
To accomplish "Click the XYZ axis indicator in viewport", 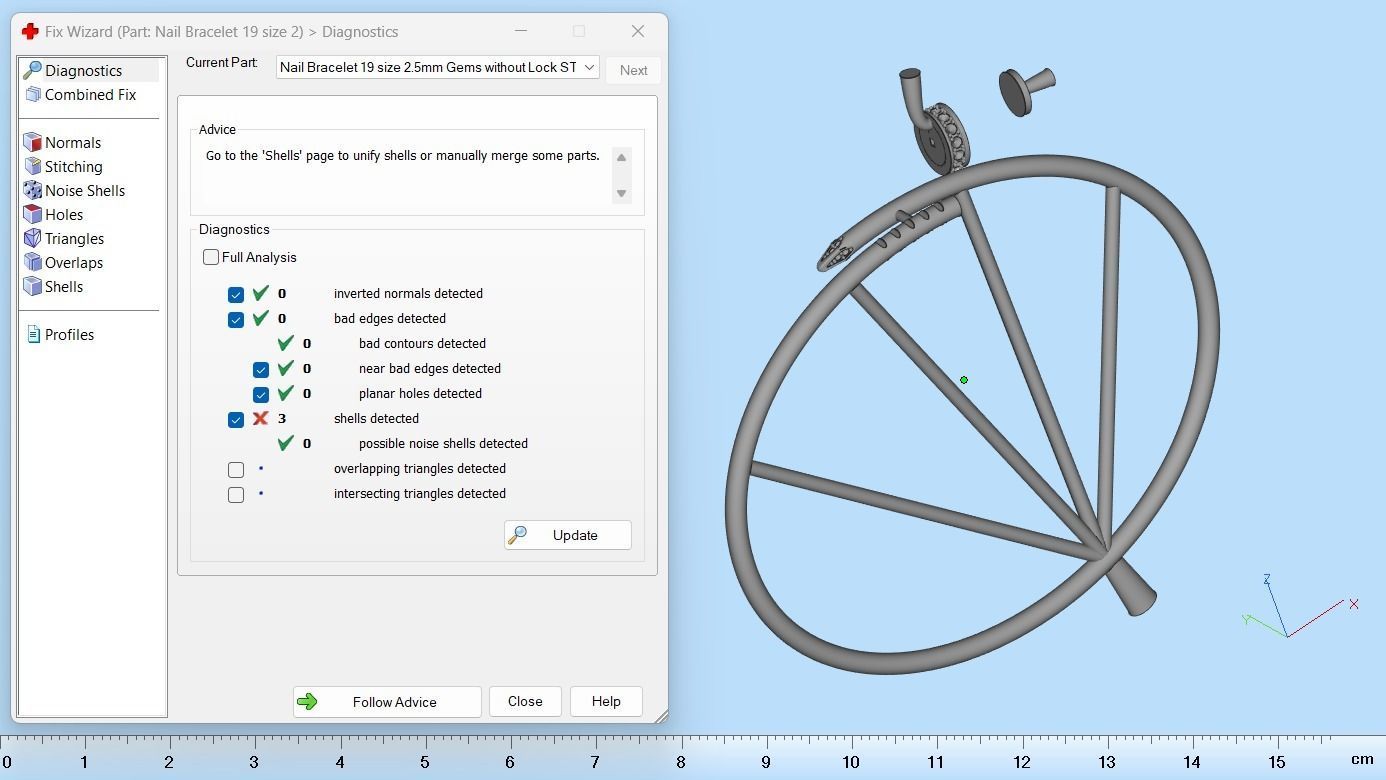I will tap(1300, 607).
